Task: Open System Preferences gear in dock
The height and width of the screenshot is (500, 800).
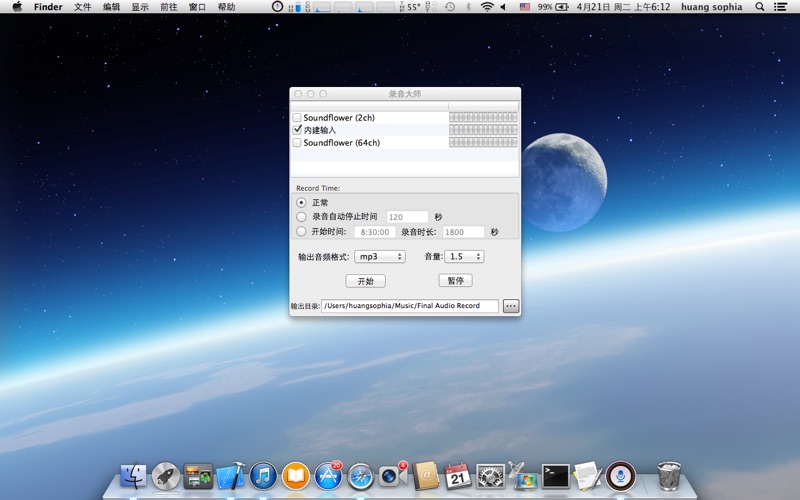Action: (x=490, y=476)
